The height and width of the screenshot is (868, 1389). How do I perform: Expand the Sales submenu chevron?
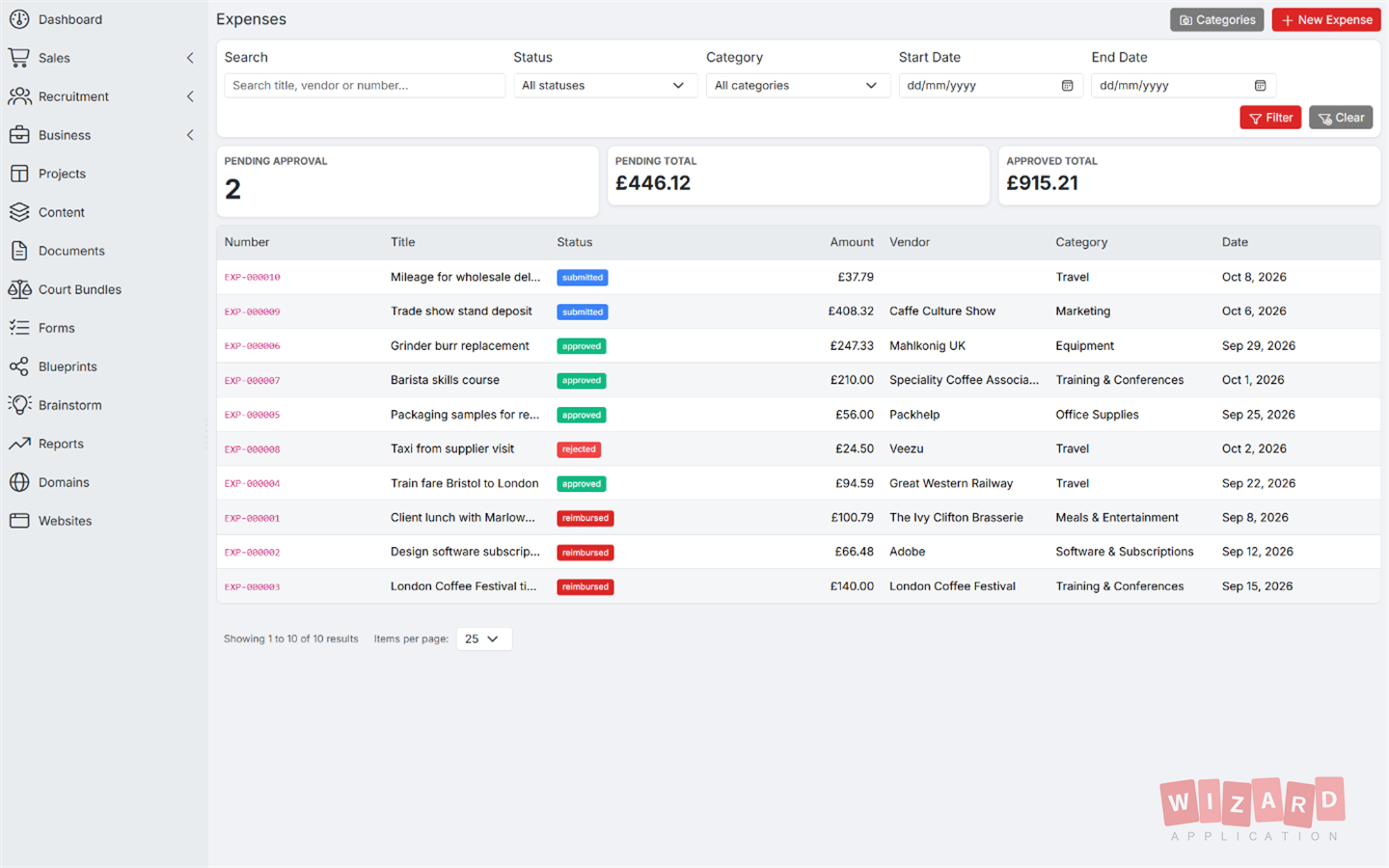click(190, 58)
